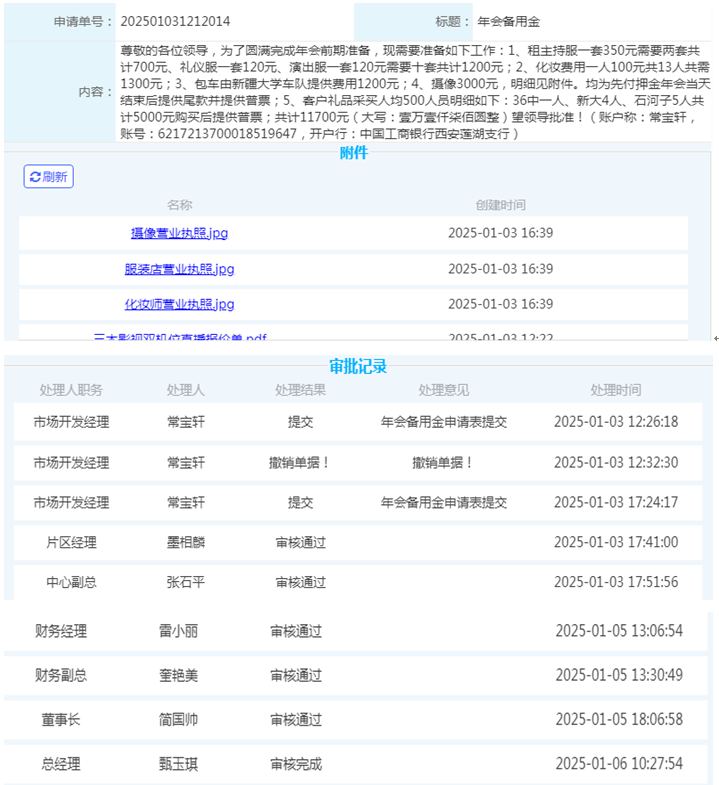Viewport: 719px width, 785px height.
Task: Click the 处理人职务 column header
Action: point(71,390)
